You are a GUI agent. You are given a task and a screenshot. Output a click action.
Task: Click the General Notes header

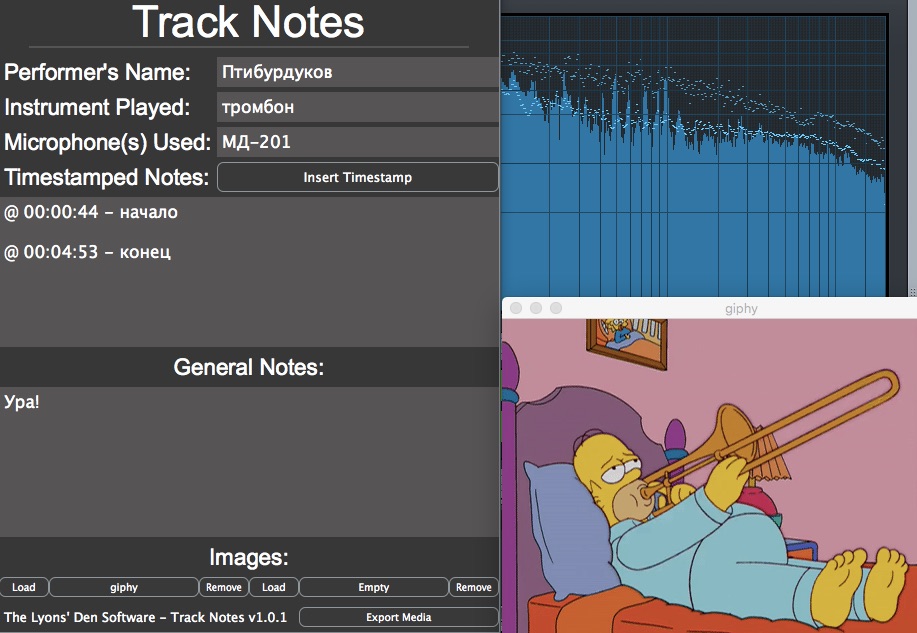(249, 367)
